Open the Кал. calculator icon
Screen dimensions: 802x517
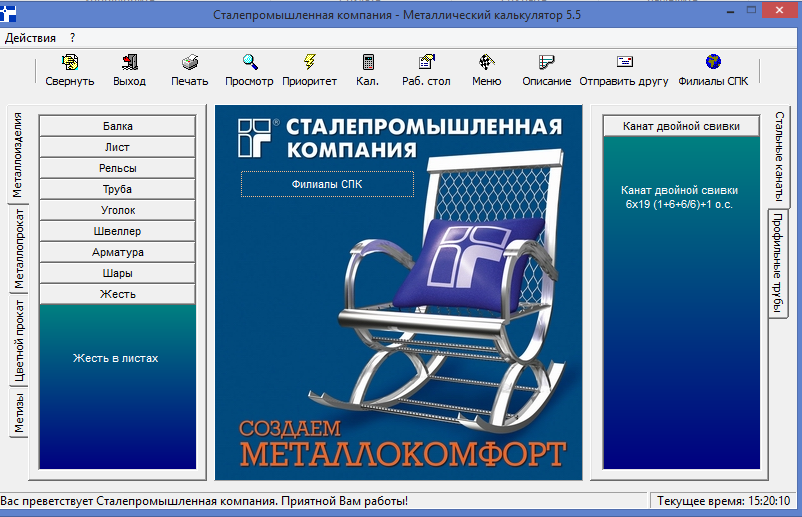click(x=368, y=62)
